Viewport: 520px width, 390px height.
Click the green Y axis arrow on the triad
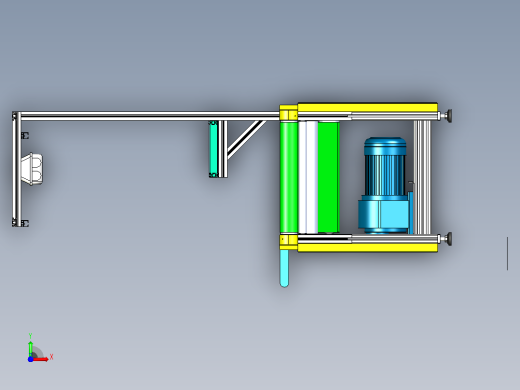(x=31, y=348)
